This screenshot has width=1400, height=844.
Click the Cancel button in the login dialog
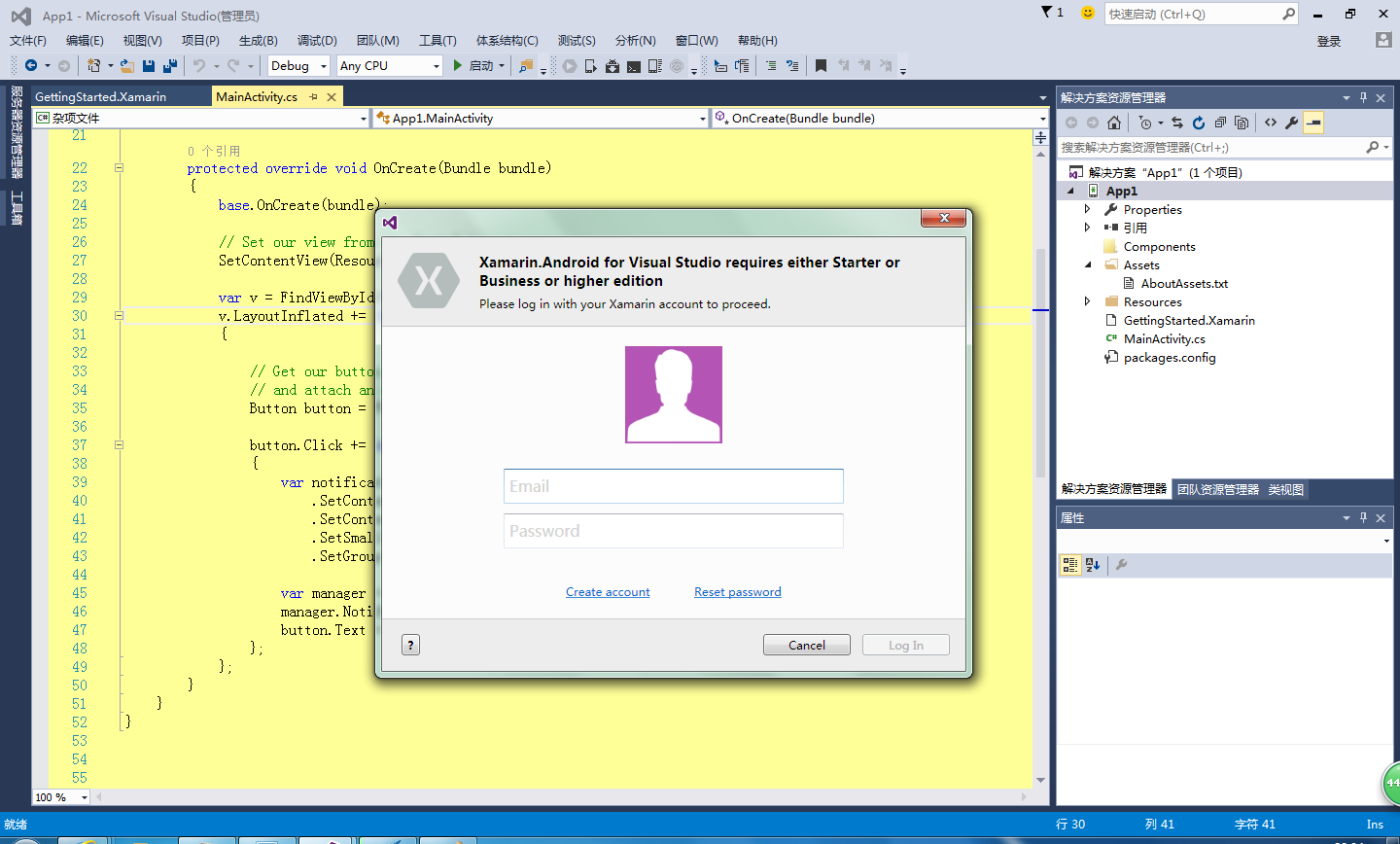pos(807,645)
